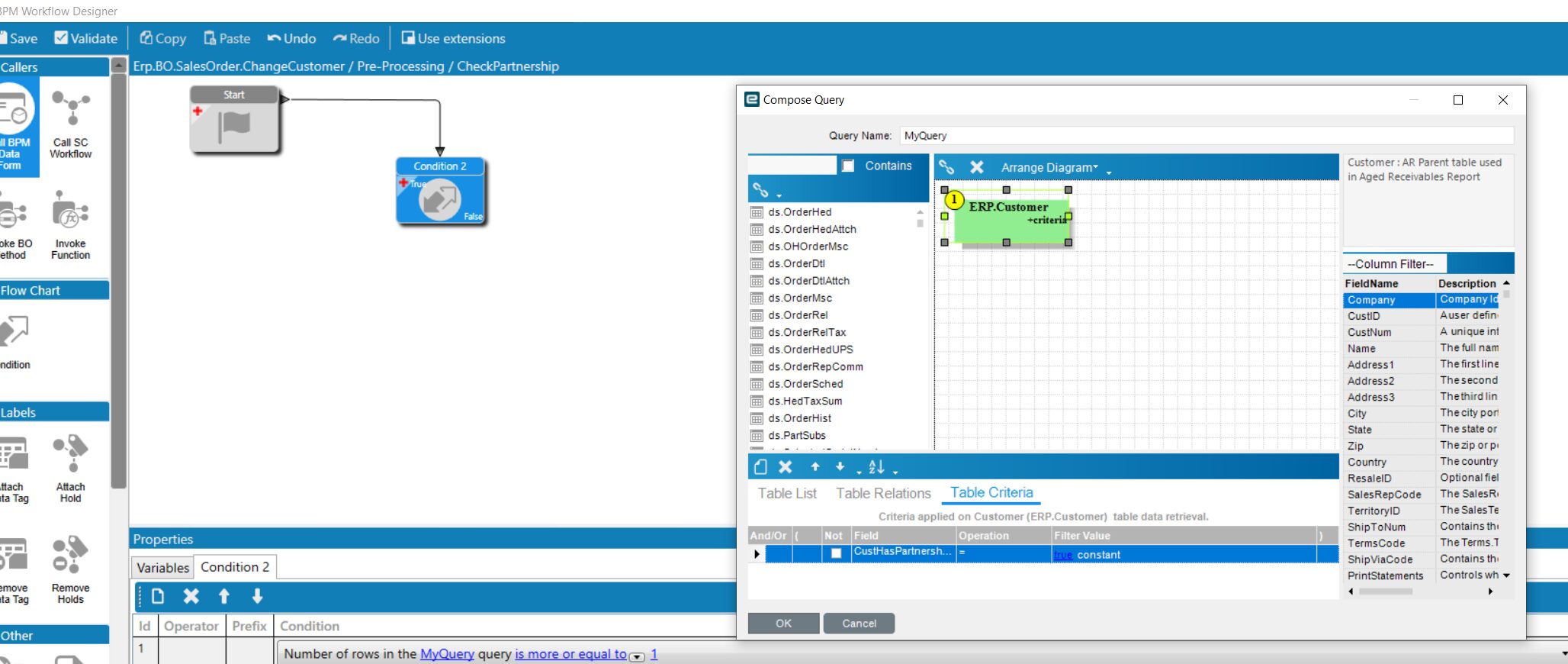Viewport: 1568px width, 664px height.
Task: Toggle Use extensions in the toolbar
Action: tap(453, 38)
